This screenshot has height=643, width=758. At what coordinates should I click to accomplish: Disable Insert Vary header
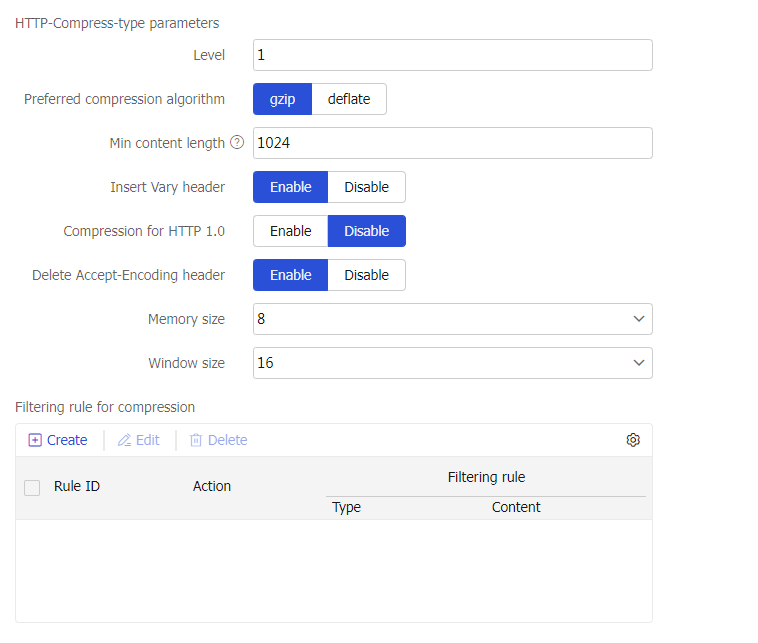[x=366, y=187]
